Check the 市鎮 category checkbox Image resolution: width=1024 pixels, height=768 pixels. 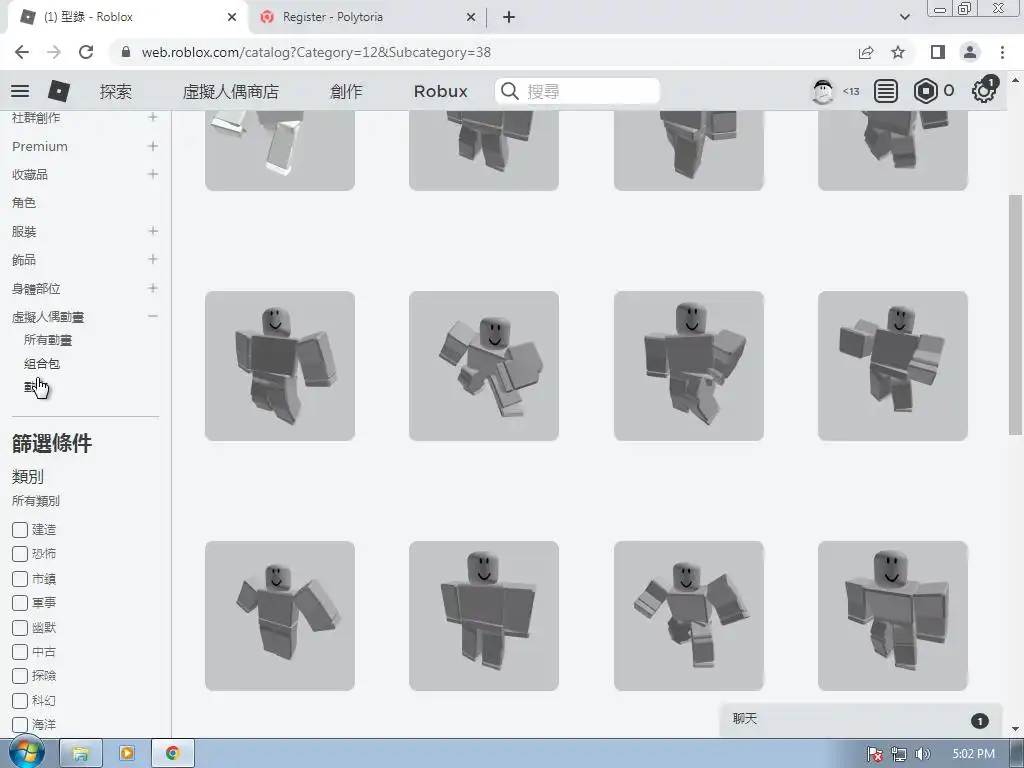pyautogui.click(x=20, y=579)
